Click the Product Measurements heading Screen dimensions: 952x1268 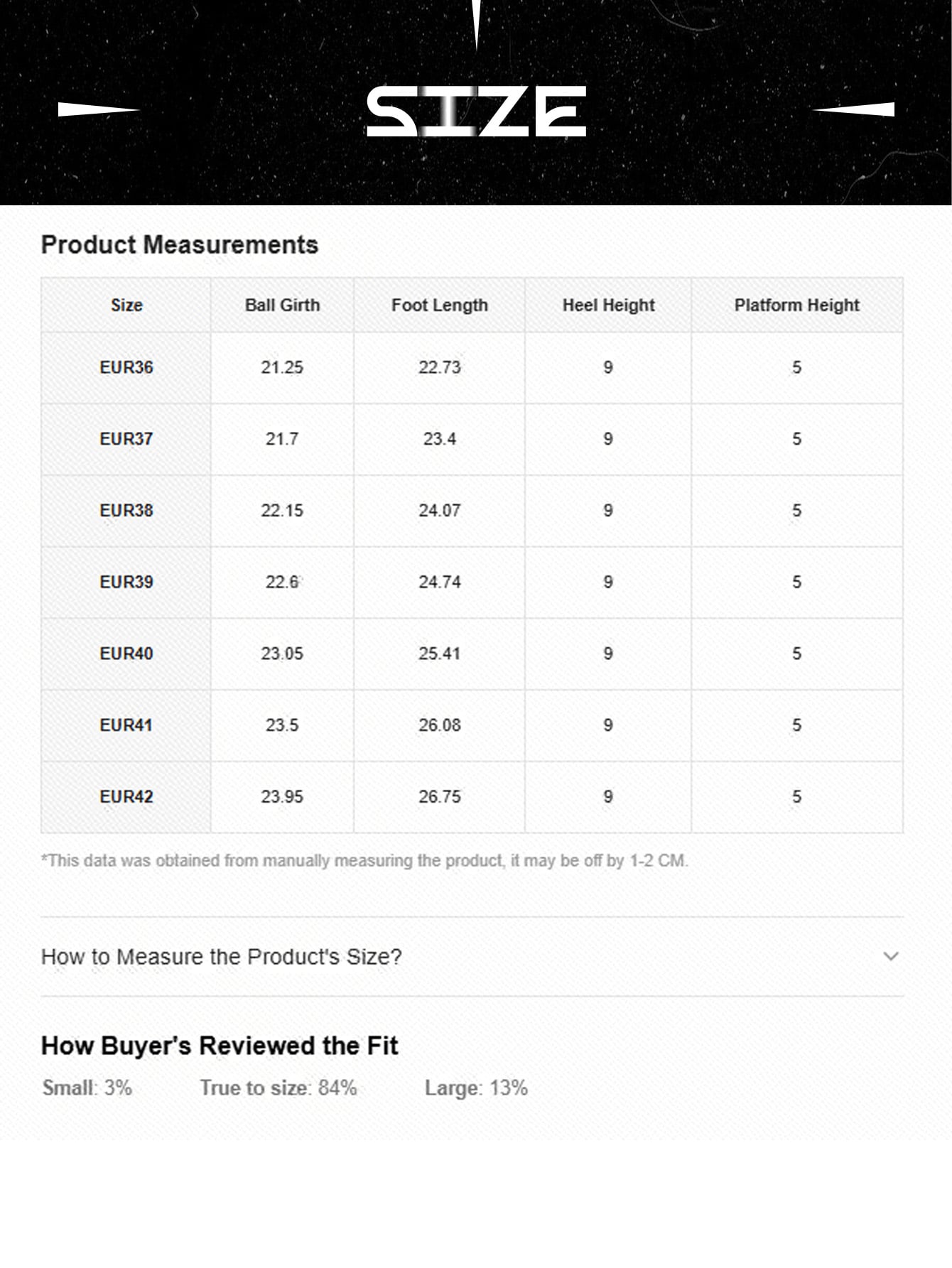[x=180, y=245]
